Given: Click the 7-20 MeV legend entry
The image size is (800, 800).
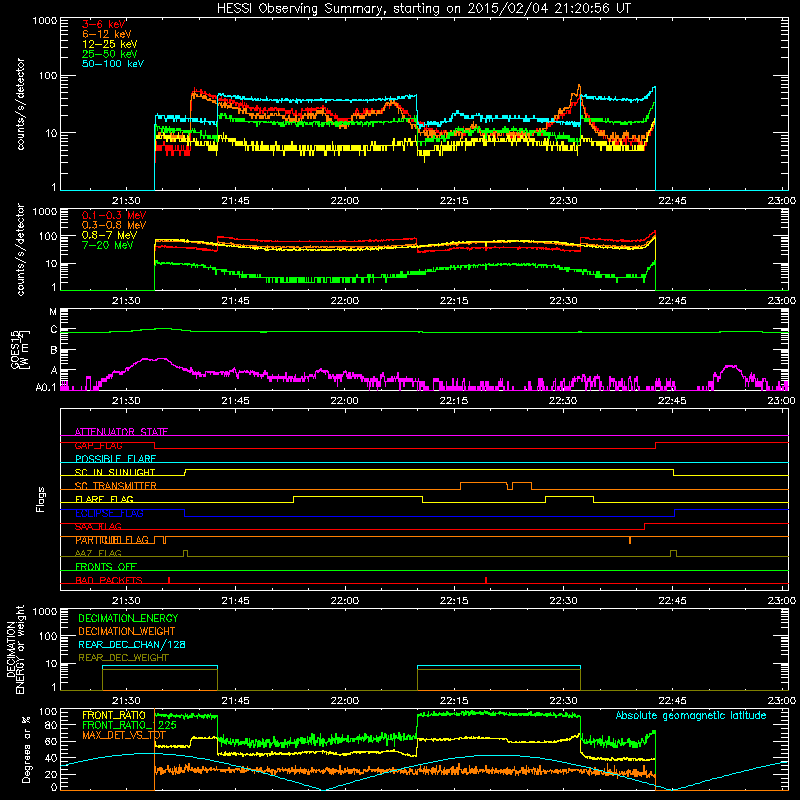Looking at the screenshot, I should tap(108, 245).
